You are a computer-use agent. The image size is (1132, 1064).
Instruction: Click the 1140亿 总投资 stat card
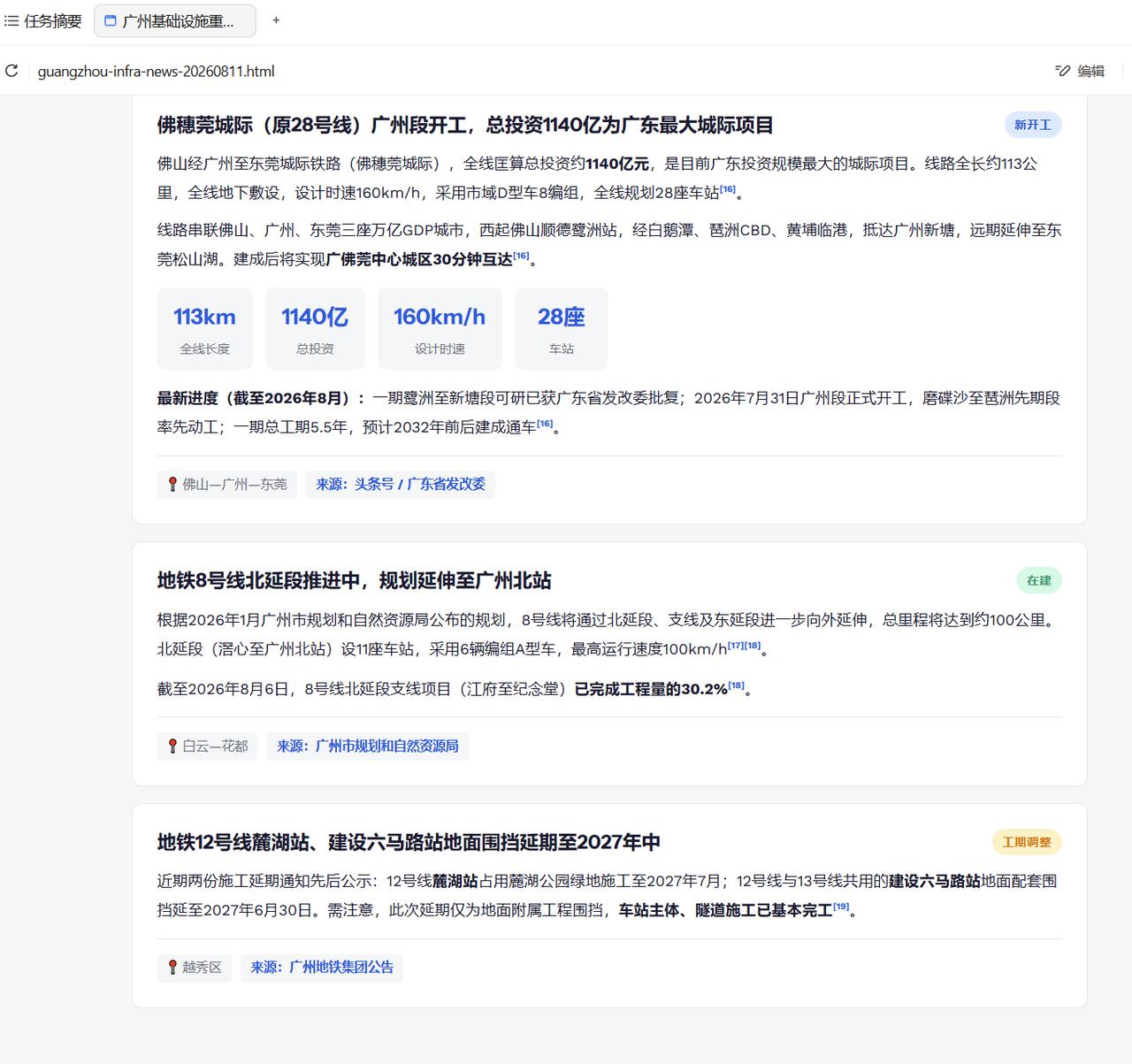[315, 328]
